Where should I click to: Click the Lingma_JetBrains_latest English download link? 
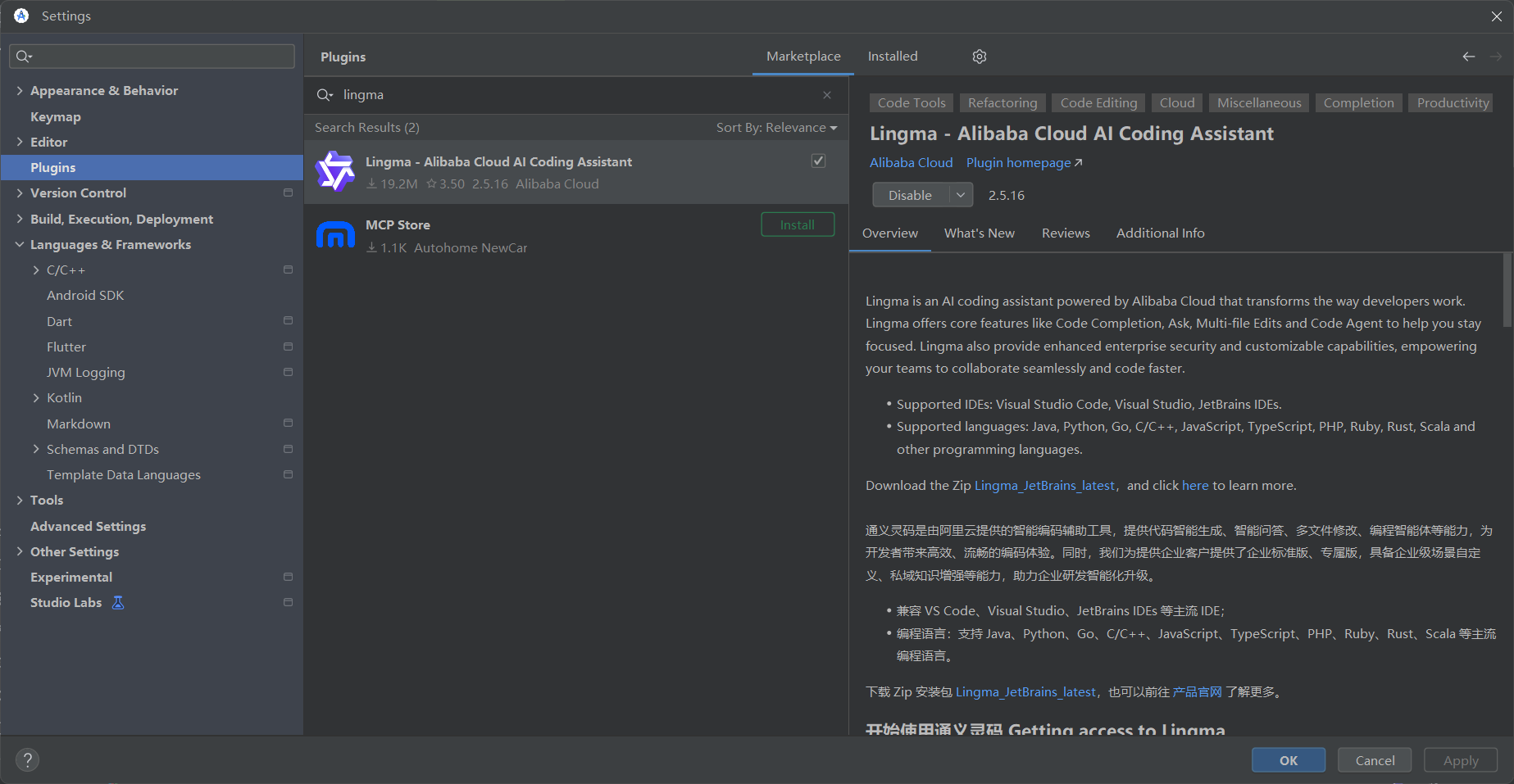pos(1044,486)
